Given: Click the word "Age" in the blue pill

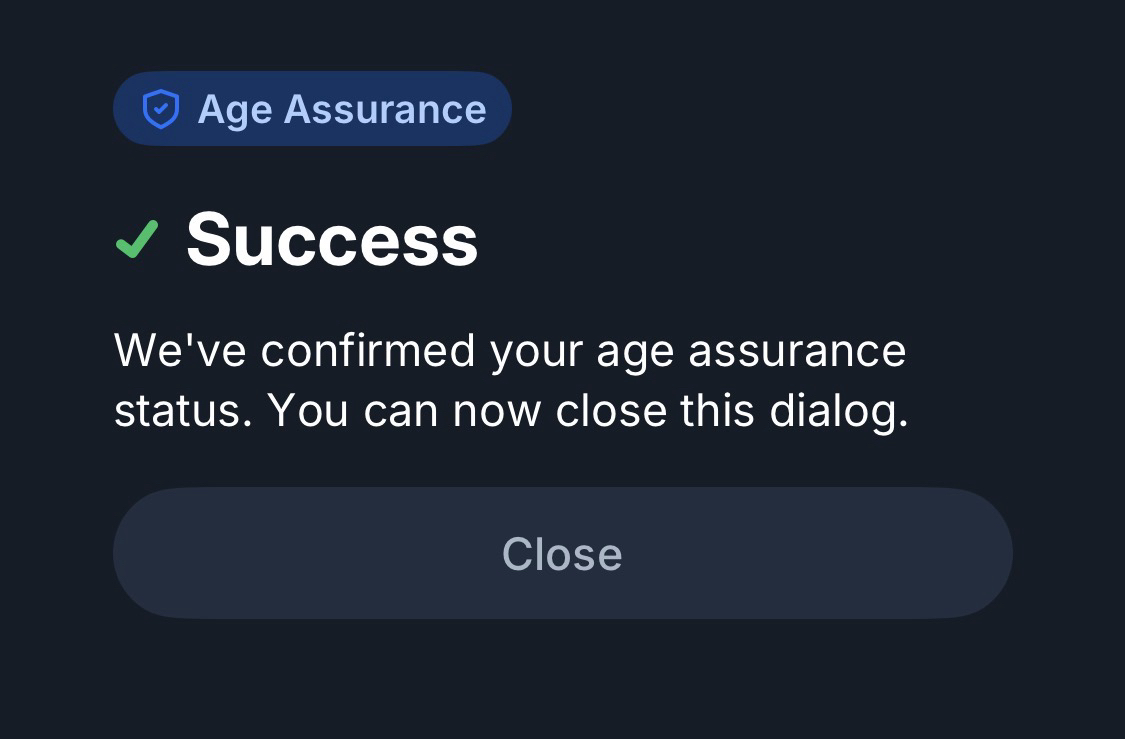Looking at the screenshot, I should pyautogui.click(x=235, y=110).
